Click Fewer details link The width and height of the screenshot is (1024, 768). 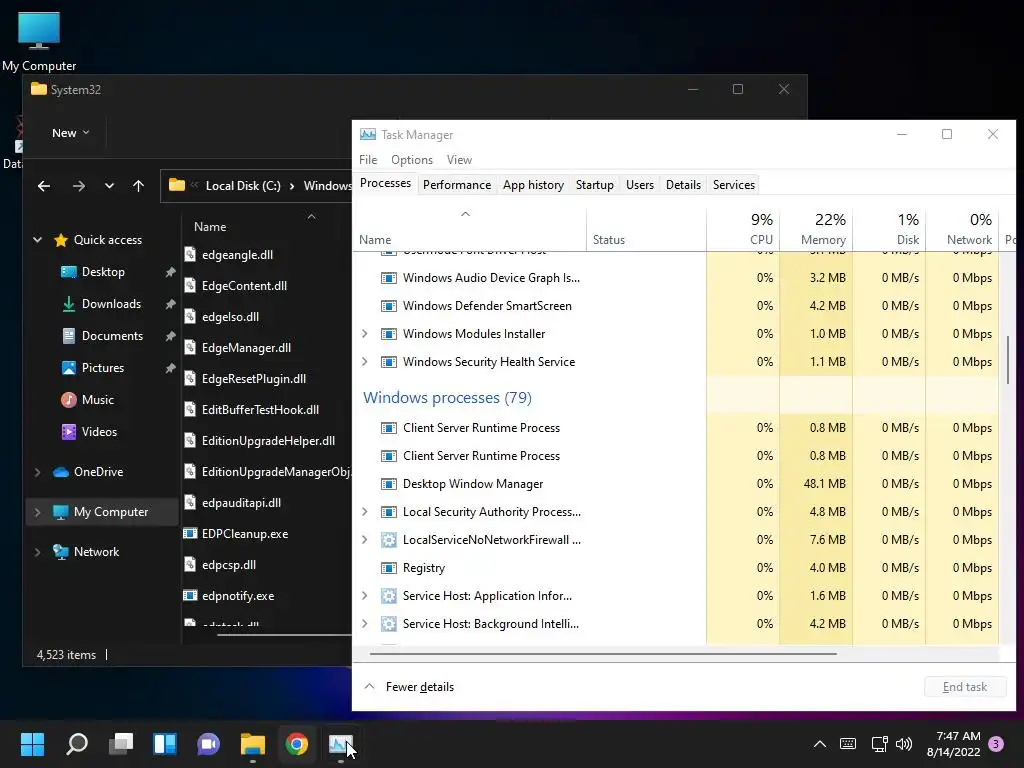(419, 687)
